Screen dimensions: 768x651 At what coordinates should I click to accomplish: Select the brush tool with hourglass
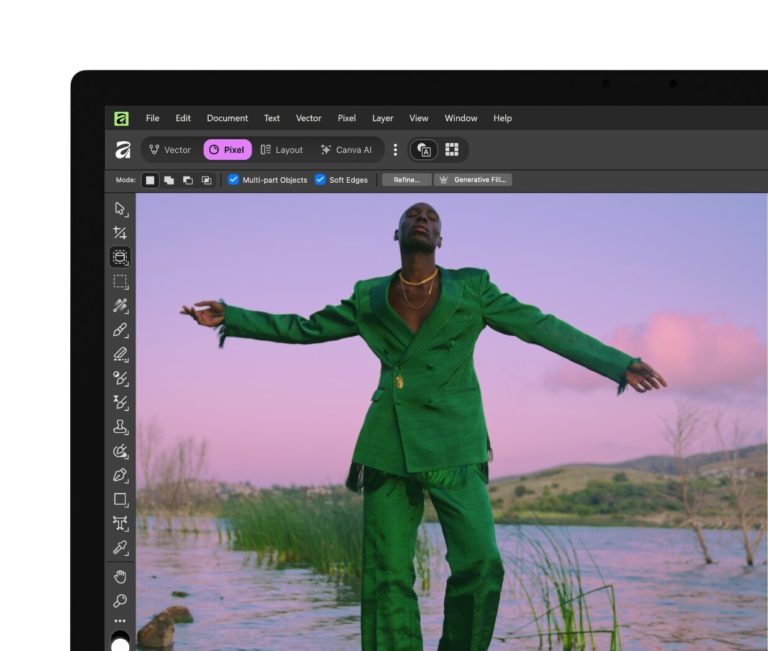pos(120,403)
